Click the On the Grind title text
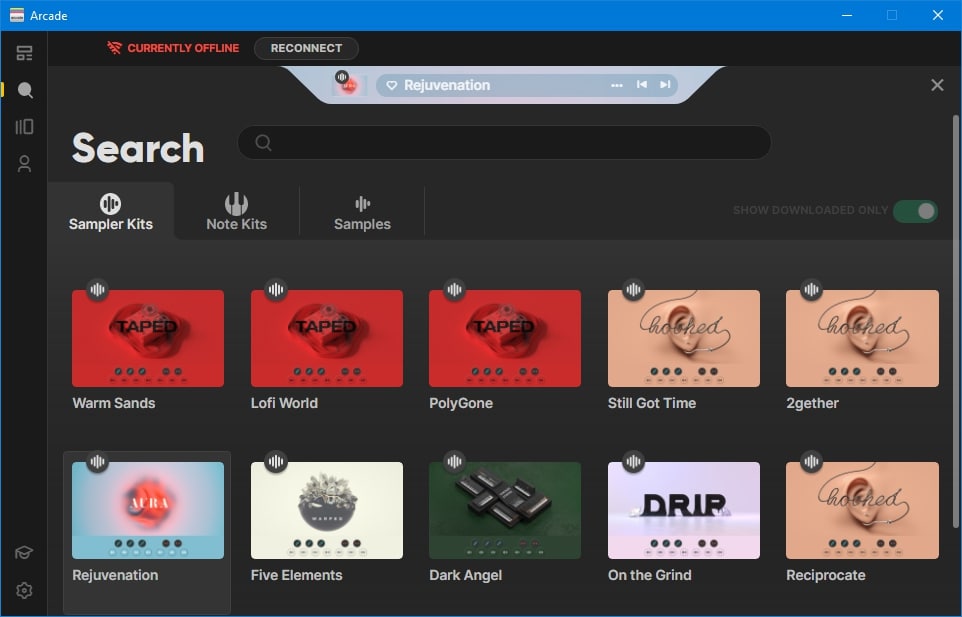 click(649, 575)
